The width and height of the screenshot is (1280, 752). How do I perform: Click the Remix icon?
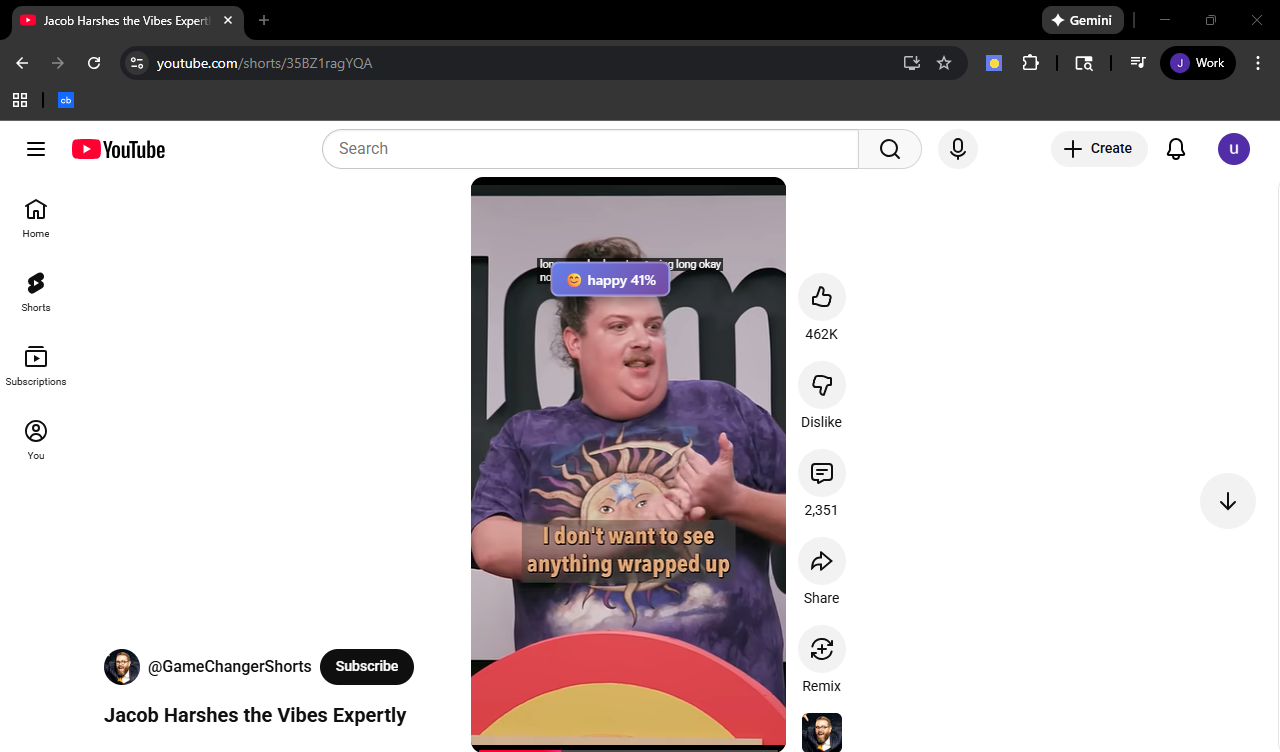point(821,648)
